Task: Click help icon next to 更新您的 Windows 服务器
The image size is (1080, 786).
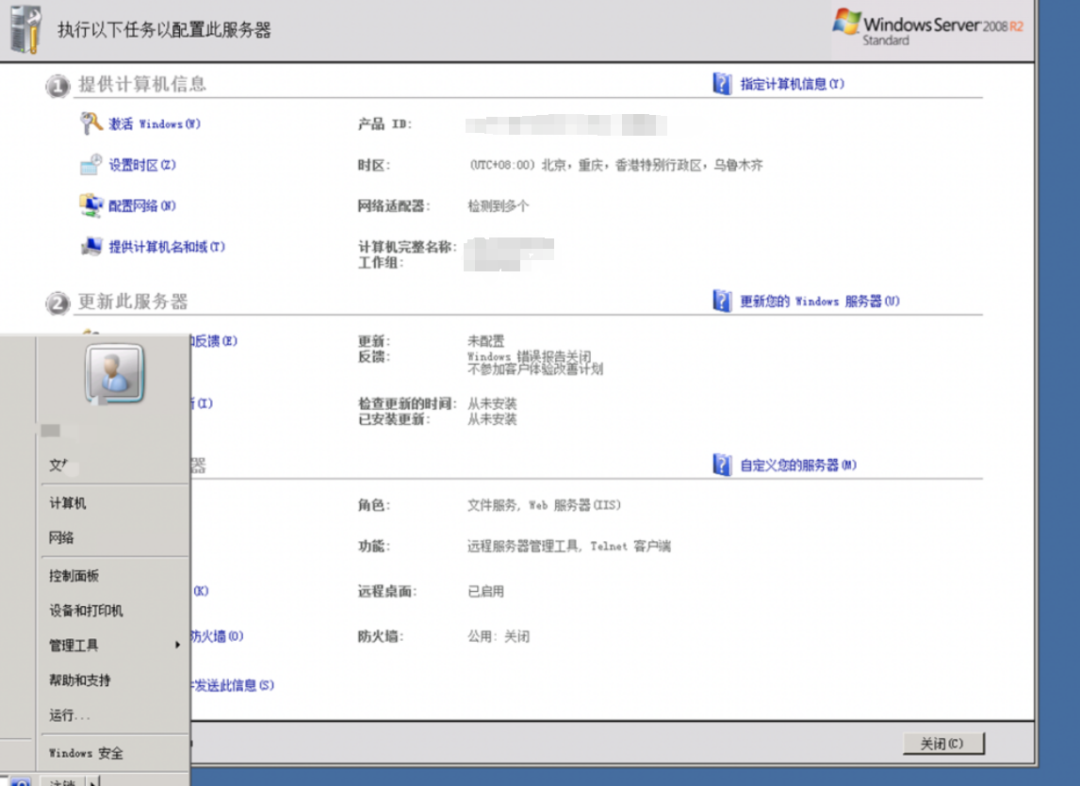Action: tap(722, 301)
